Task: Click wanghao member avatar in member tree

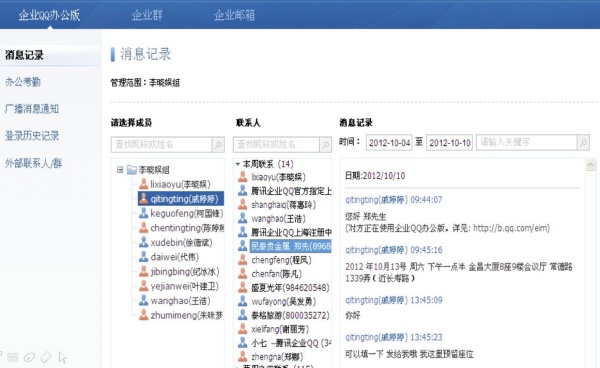Action: [143, 300]
